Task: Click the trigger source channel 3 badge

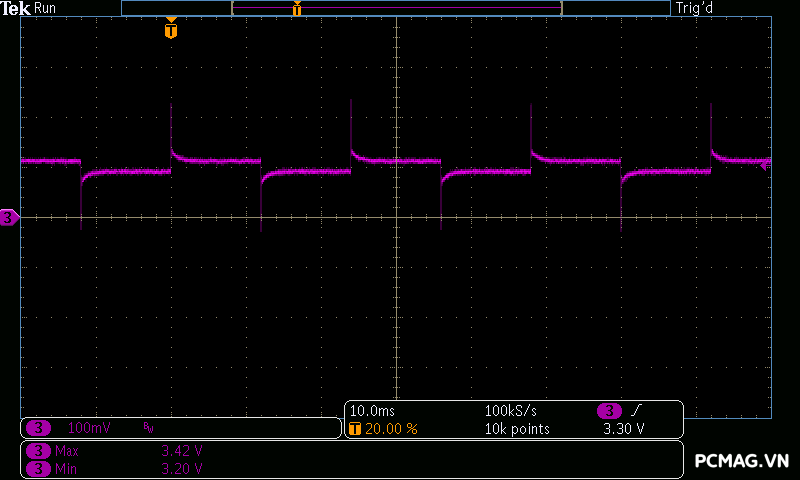Action: (609, 411)
